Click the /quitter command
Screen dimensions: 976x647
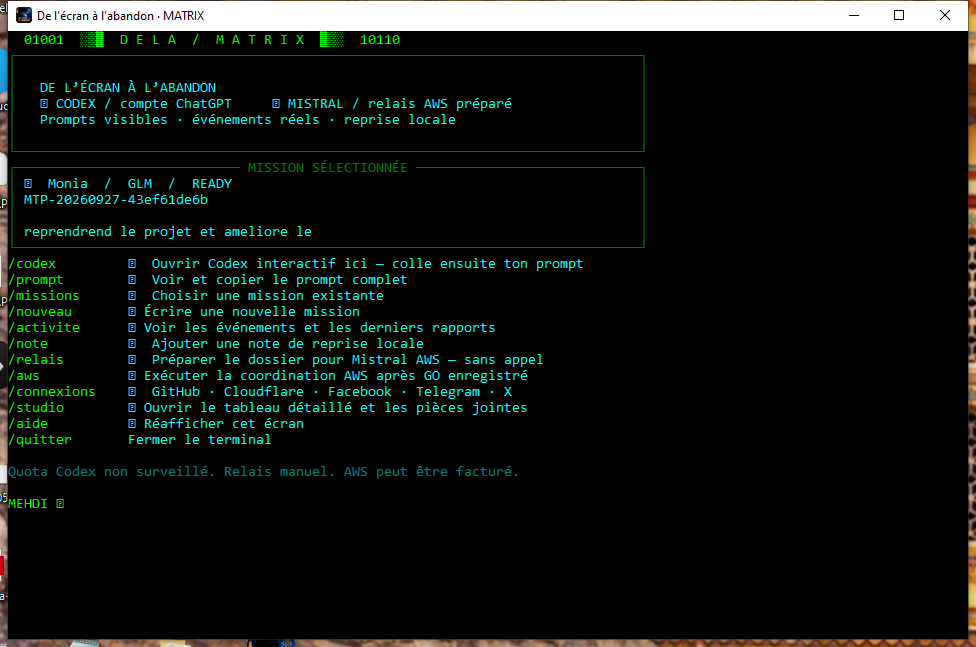tap(40, 440)
